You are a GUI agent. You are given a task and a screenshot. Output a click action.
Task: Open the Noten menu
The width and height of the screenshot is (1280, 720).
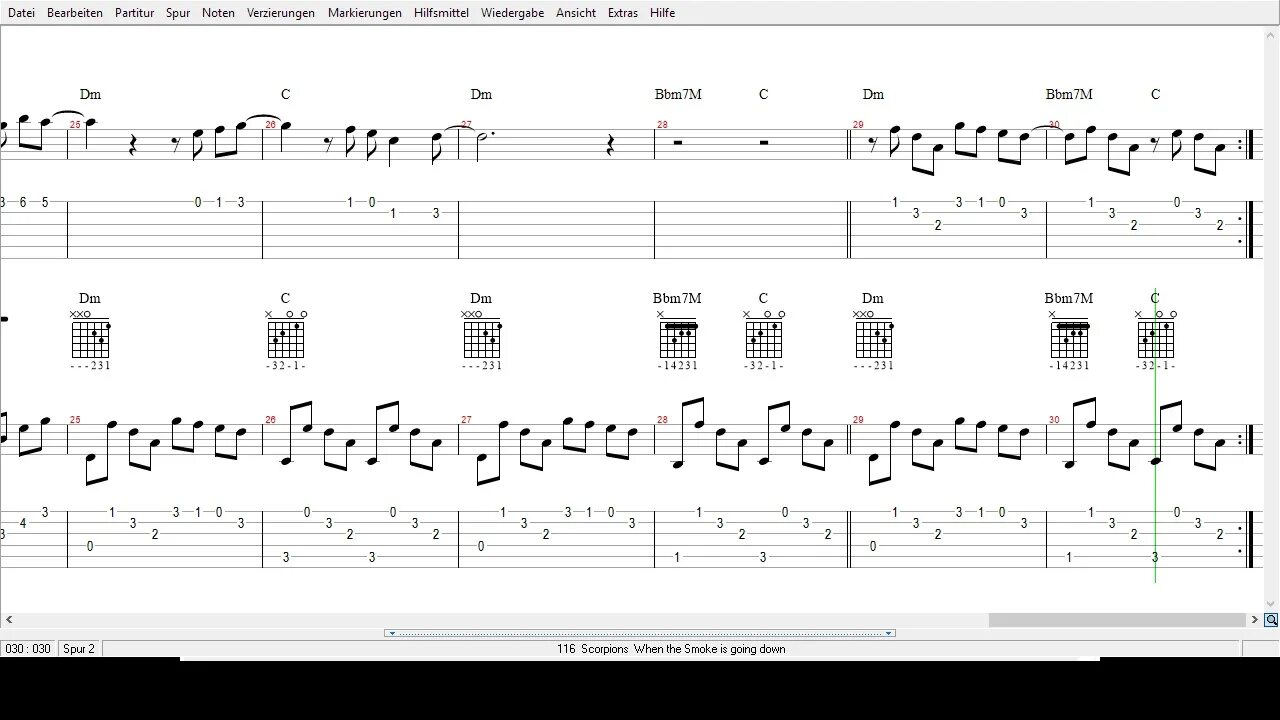click(218, 13)
